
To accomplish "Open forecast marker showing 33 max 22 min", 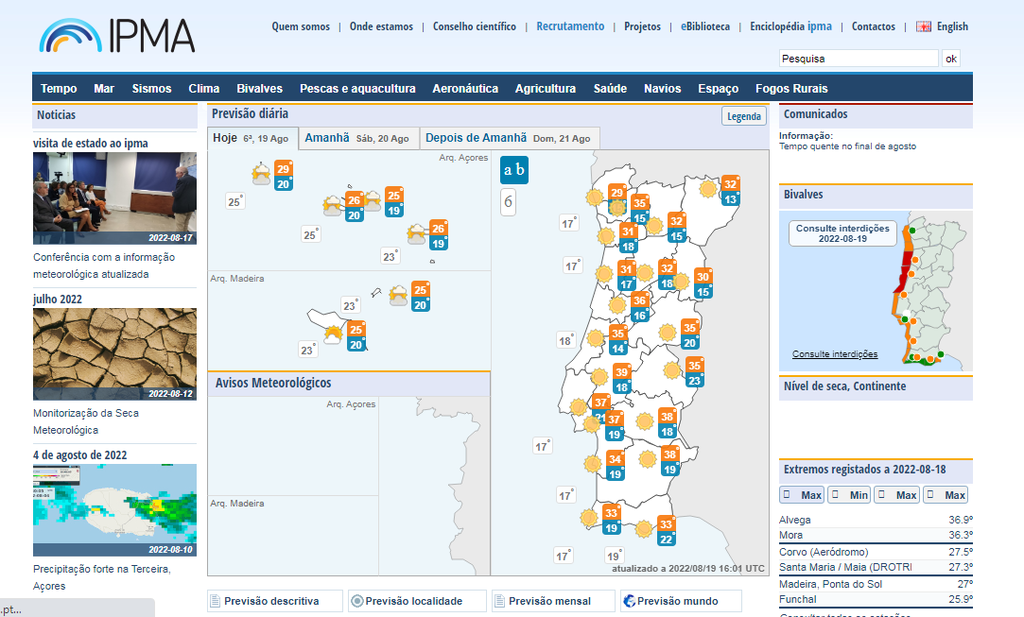I will coord(666,531).
